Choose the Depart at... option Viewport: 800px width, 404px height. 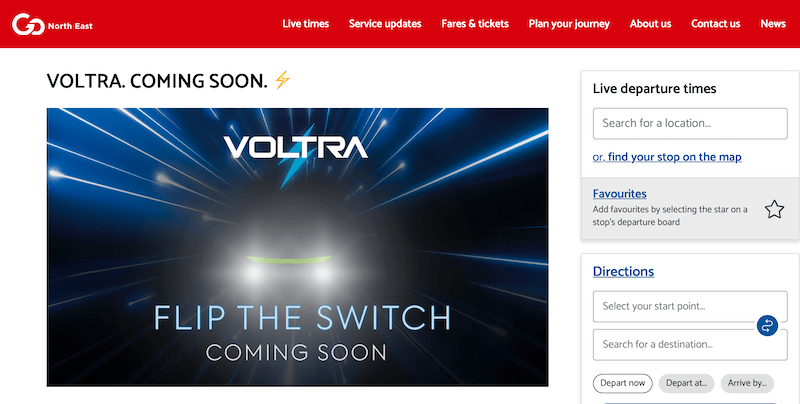click(x=686, y=383)
